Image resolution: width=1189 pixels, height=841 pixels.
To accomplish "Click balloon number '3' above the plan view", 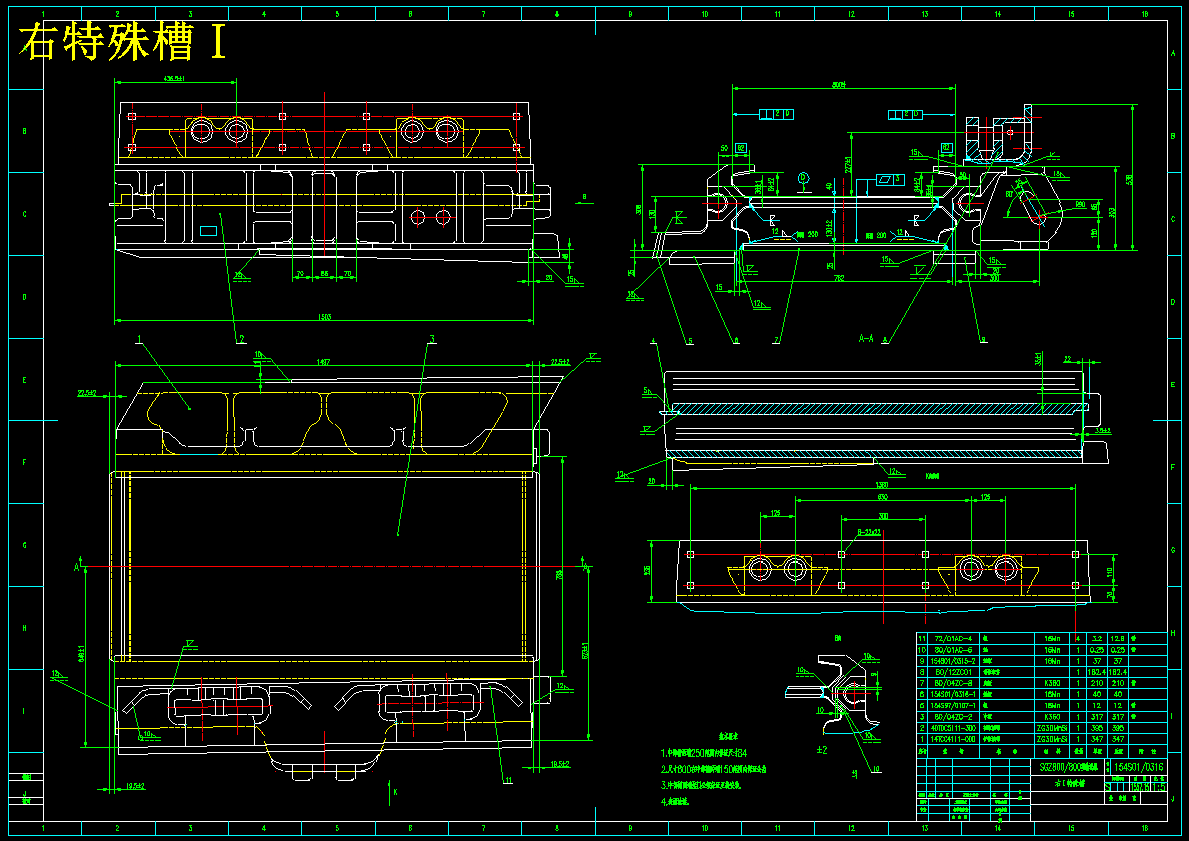I will pos(431,338).
